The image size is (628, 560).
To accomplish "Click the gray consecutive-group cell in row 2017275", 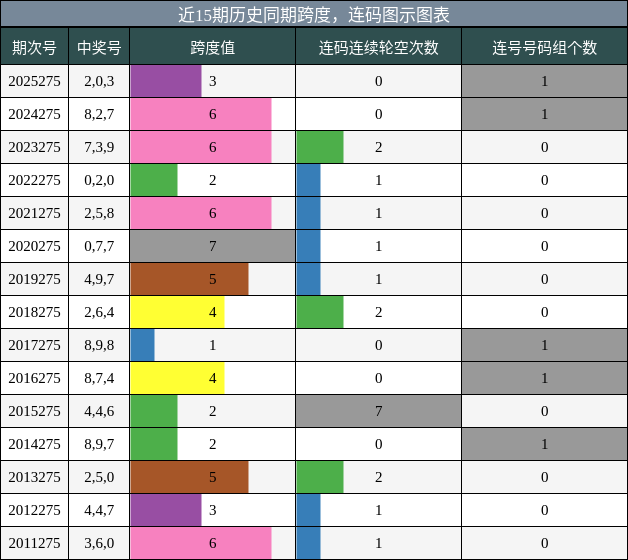I will point(545,345).
